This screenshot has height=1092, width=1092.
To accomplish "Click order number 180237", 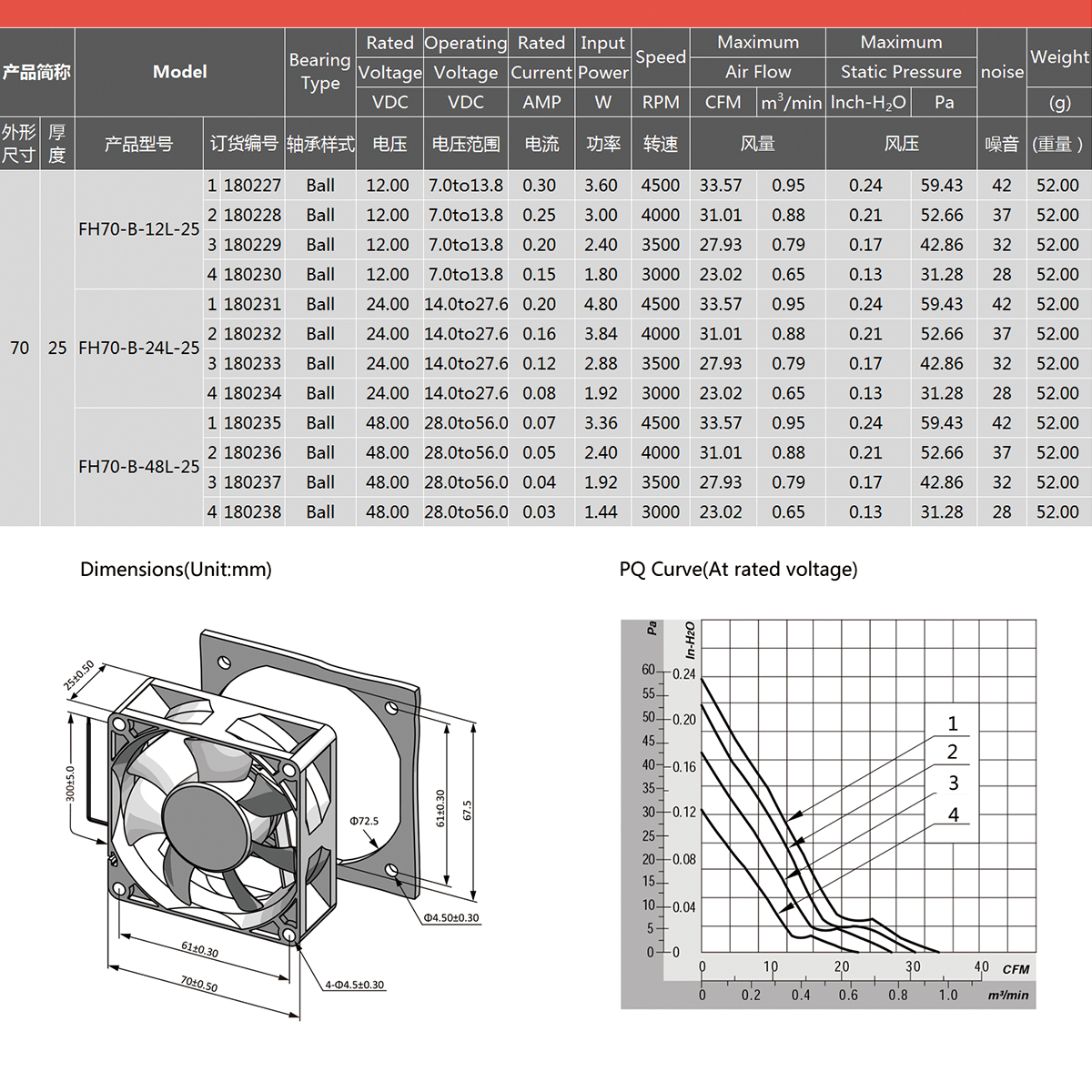I will click(252, 482).
